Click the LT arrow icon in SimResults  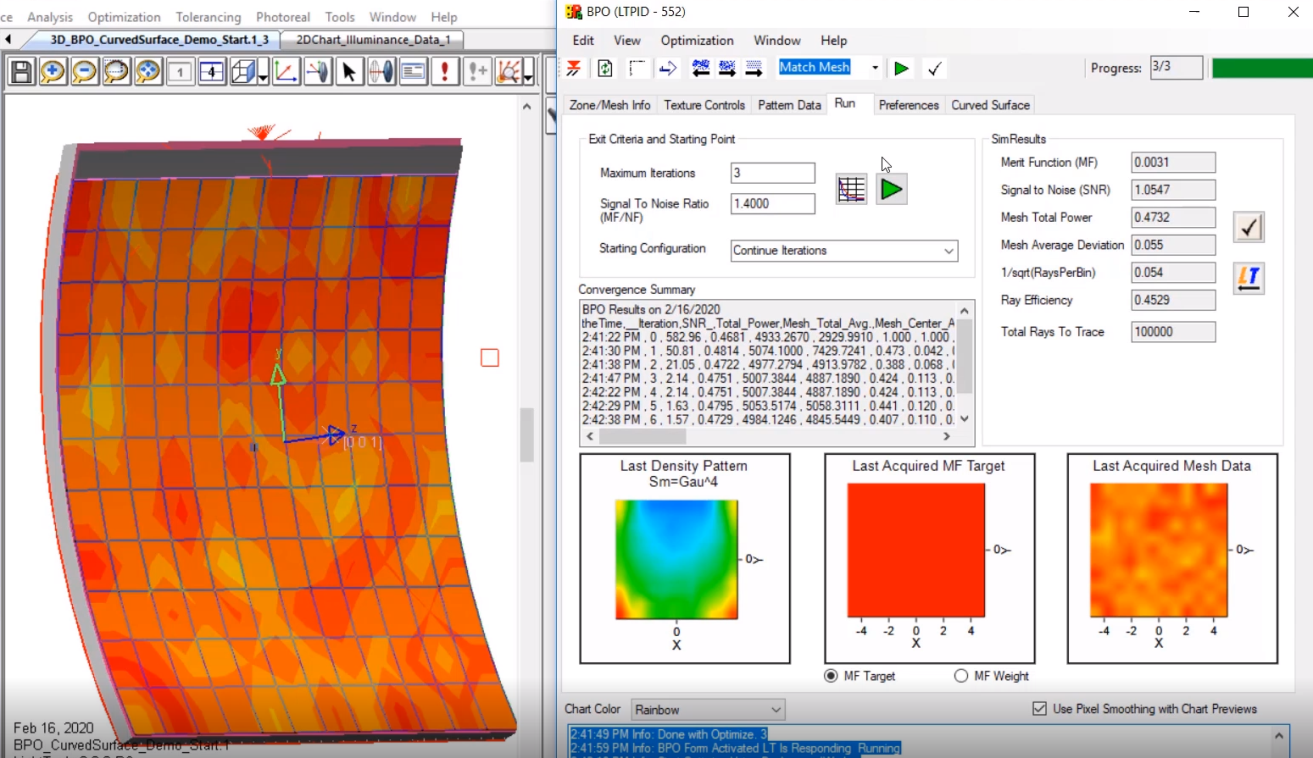pyautogui.click(x=1248, y=278)
